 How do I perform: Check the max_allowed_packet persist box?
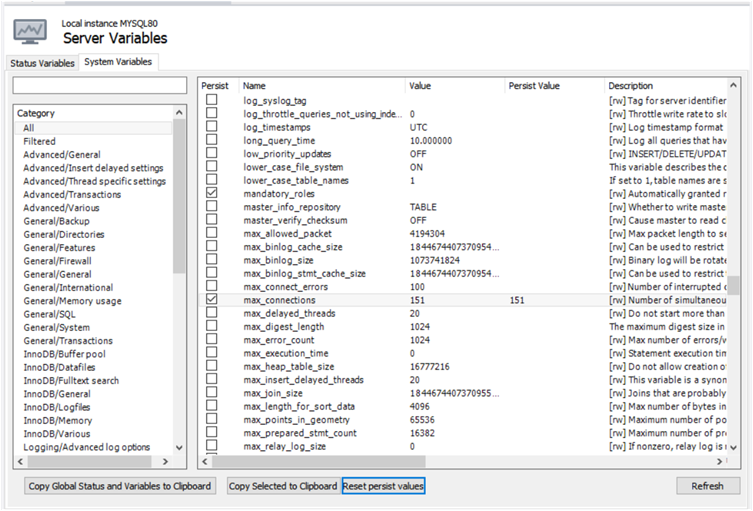coord(211,233)
